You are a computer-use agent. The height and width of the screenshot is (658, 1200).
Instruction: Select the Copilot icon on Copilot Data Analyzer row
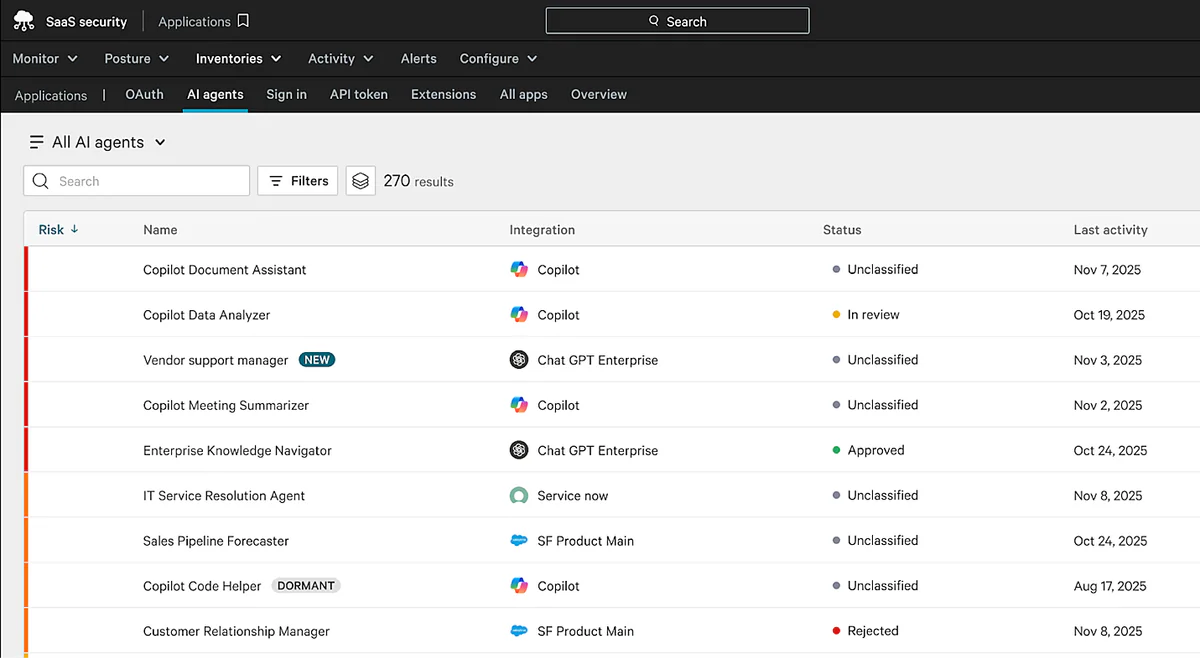click(x=519, y=314)
